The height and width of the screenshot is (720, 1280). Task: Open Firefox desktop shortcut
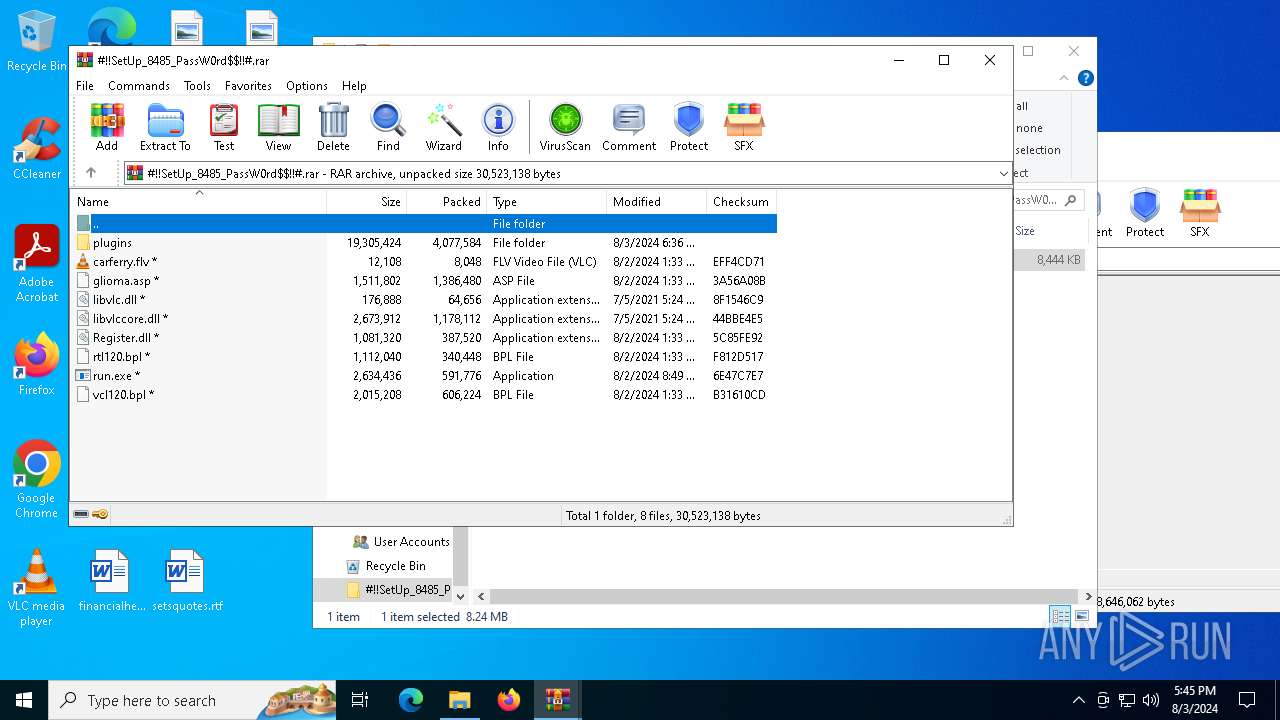pyautogui.click(x=37, y=364)
